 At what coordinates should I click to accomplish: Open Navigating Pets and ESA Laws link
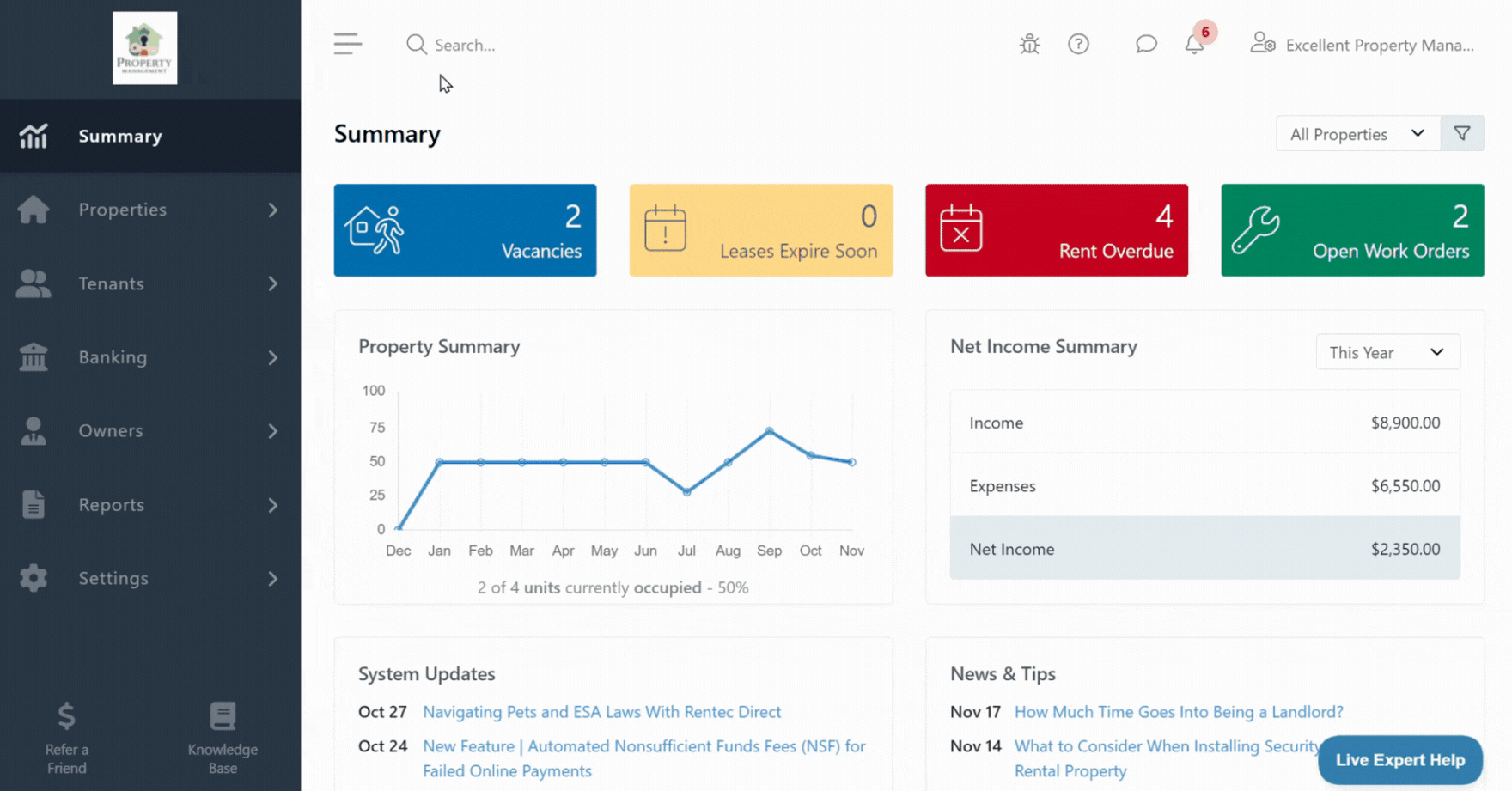[601, 712]
